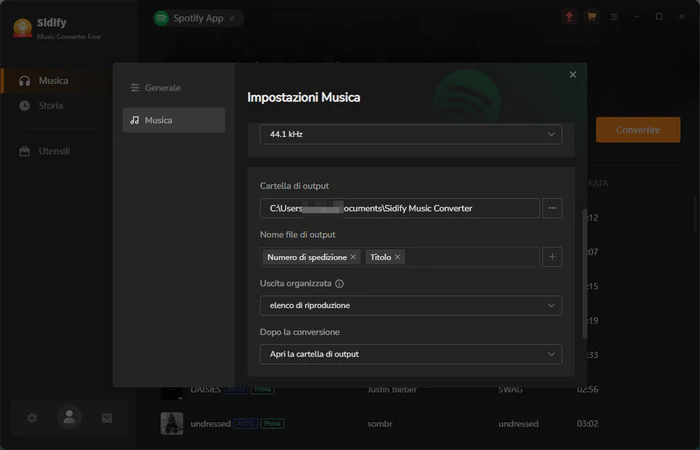This screenshot has width=700, height=450.
Task: Open the user profile avatar
Action: click(x=69, y=417)
